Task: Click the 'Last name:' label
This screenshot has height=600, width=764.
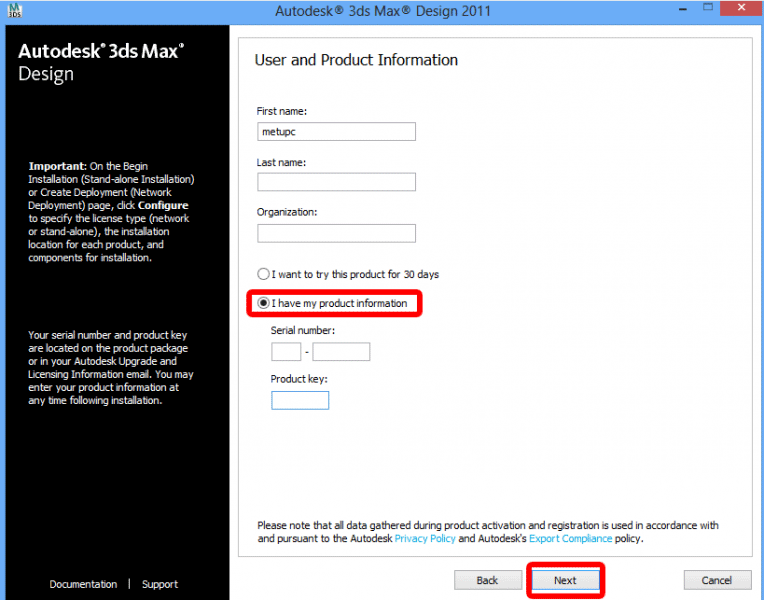Action: coord(281,162)
